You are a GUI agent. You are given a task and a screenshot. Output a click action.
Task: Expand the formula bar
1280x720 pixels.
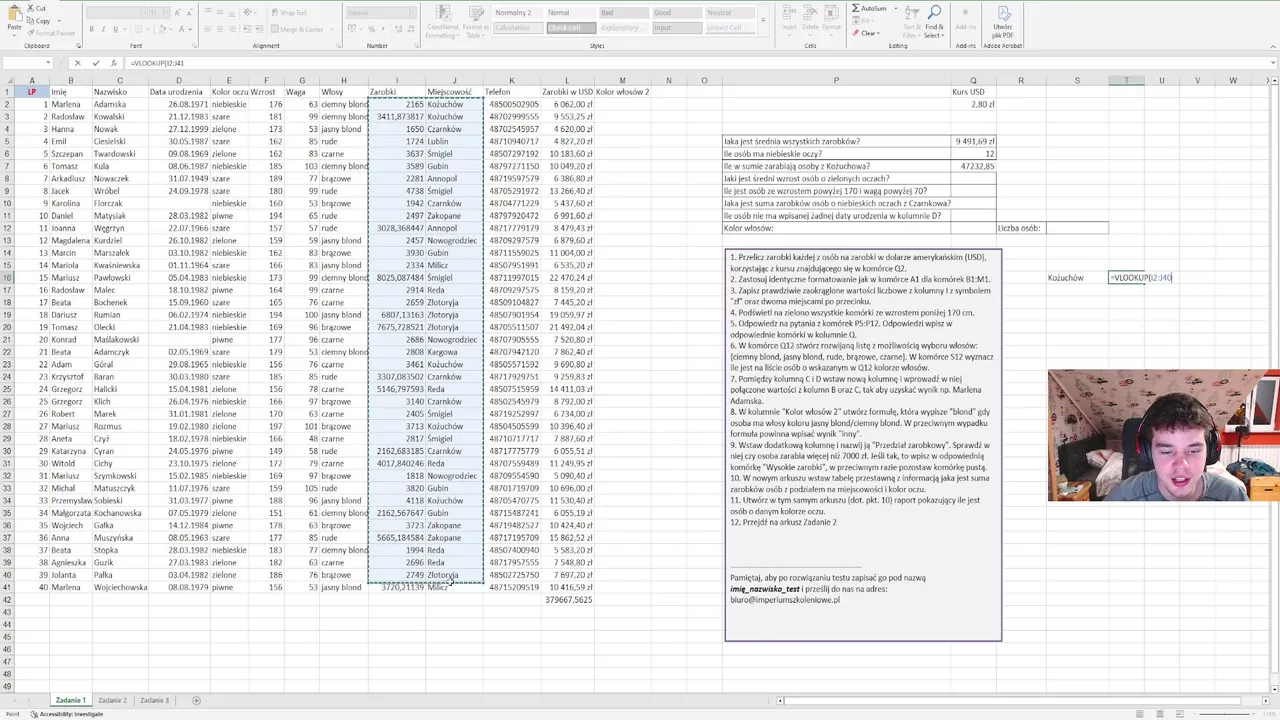click(1271, 63)
